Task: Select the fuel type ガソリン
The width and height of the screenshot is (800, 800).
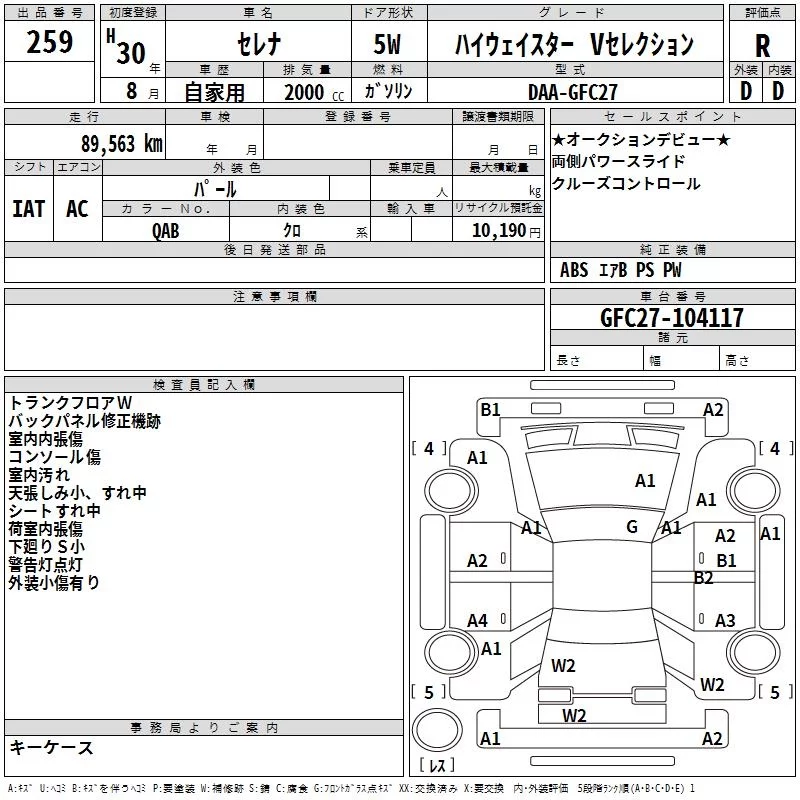Action: tap(388, 91)
